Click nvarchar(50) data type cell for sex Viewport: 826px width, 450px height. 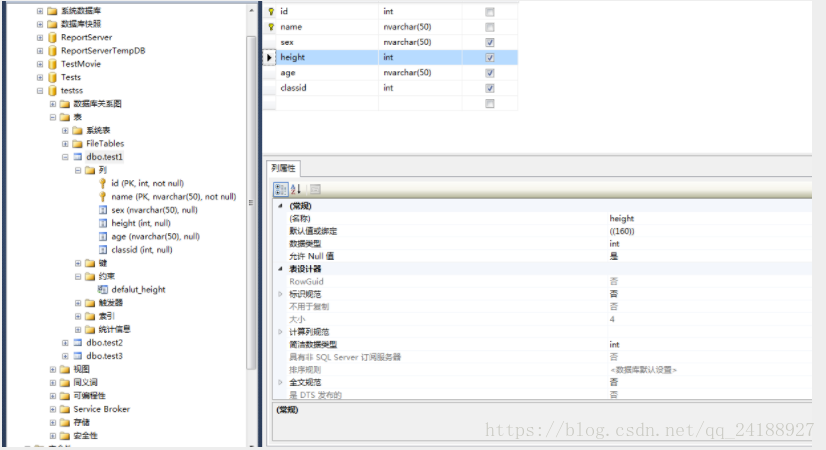420,42
